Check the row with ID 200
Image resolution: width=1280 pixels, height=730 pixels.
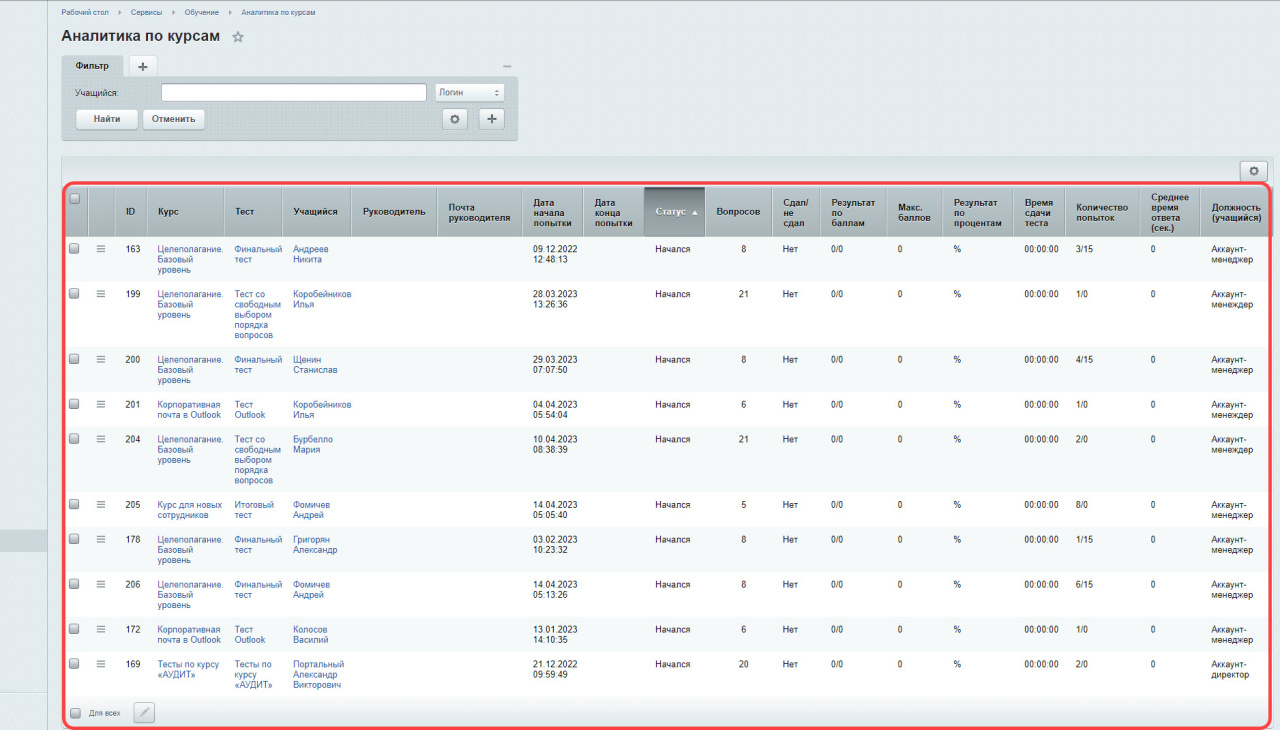(x=74, y=359)
